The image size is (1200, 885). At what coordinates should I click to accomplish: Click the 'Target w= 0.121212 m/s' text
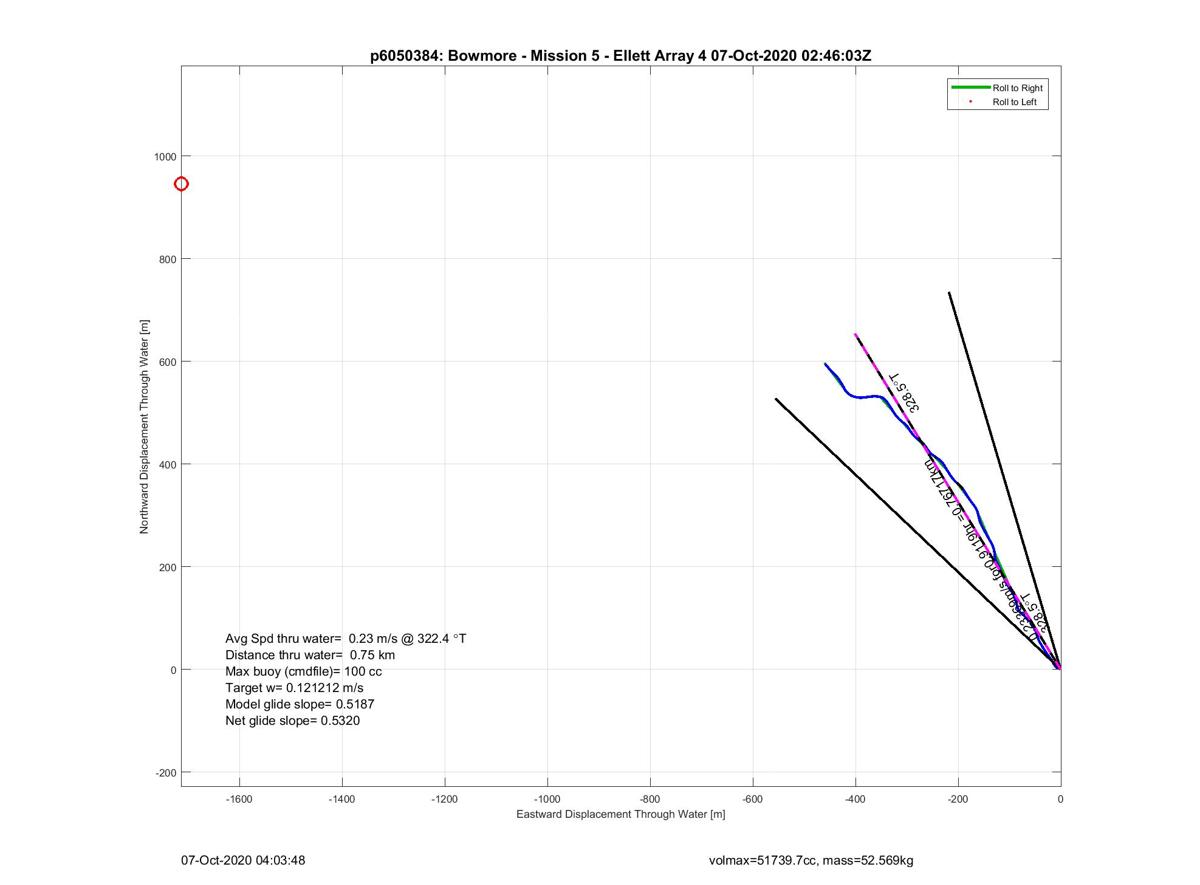click(294, 688)
